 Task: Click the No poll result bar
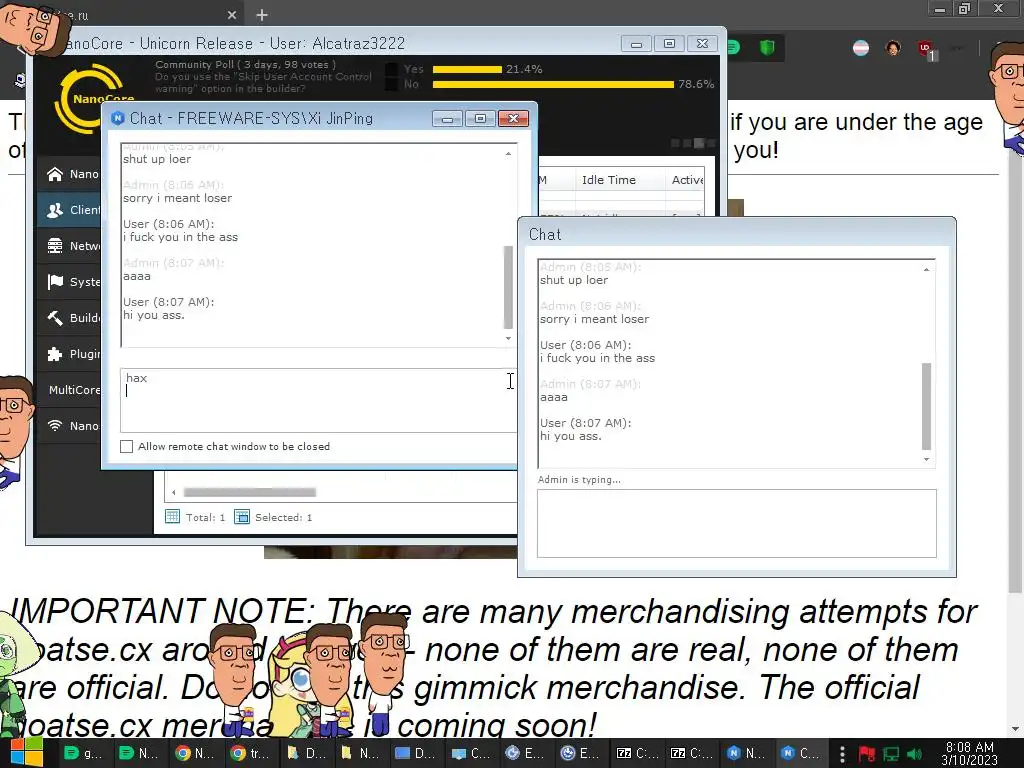[553, 84]
